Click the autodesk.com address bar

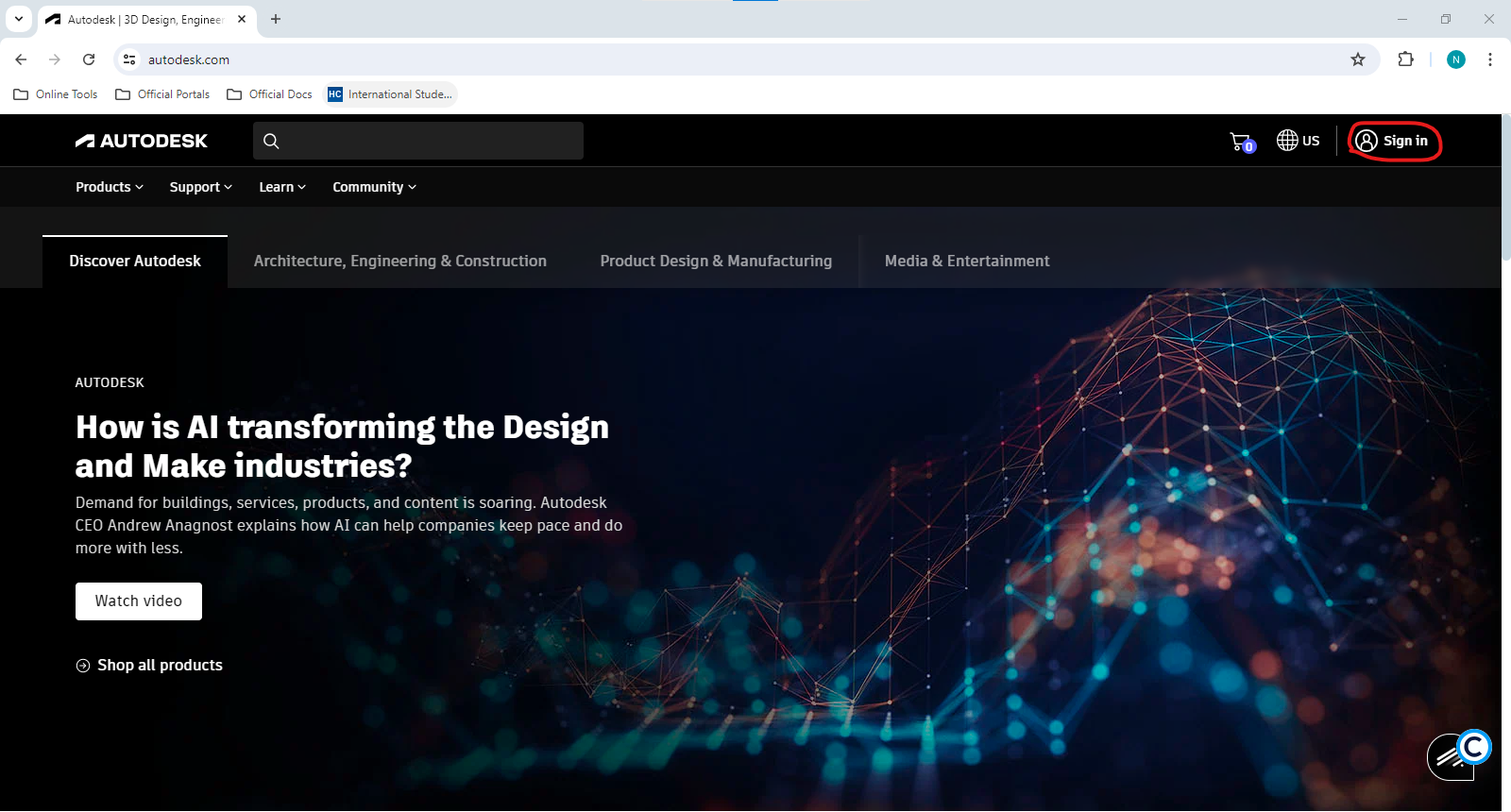pos(746,59)
